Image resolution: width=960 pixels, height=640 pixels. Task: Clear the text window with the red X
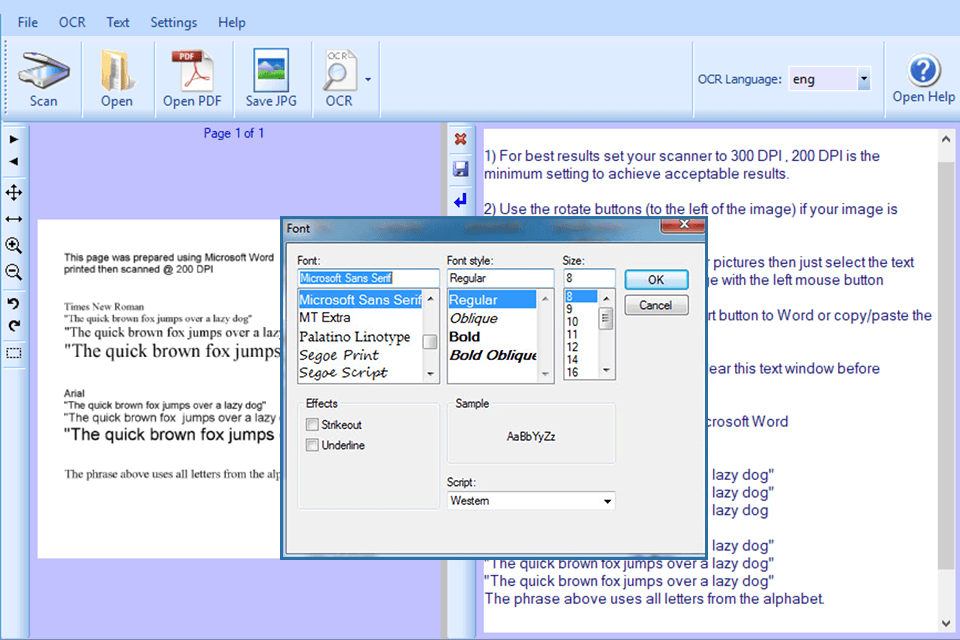coord(460,139)
